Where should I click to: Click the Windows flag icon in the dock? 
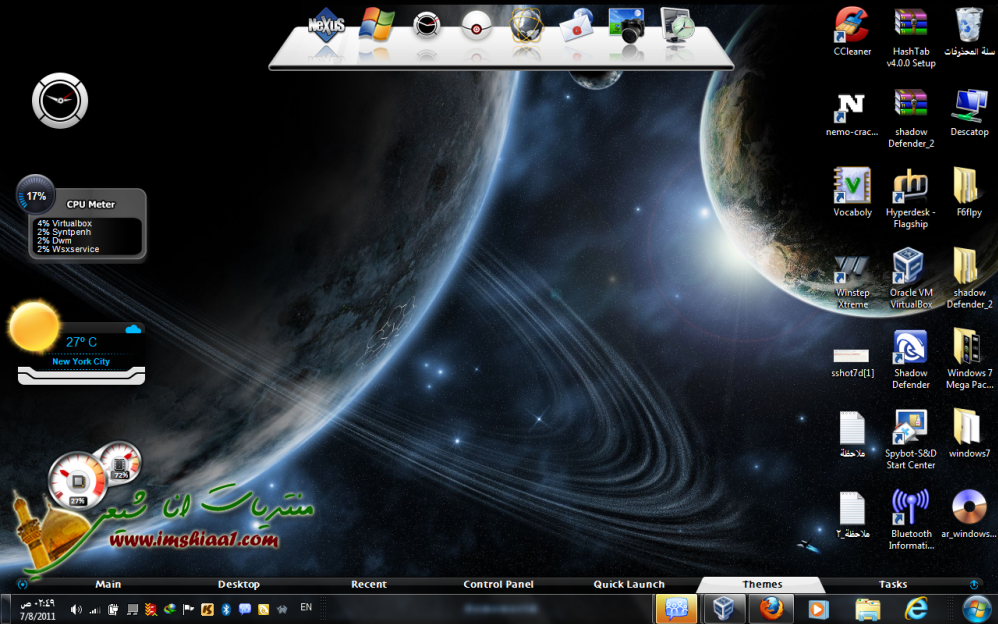click(x=376, y=25)
